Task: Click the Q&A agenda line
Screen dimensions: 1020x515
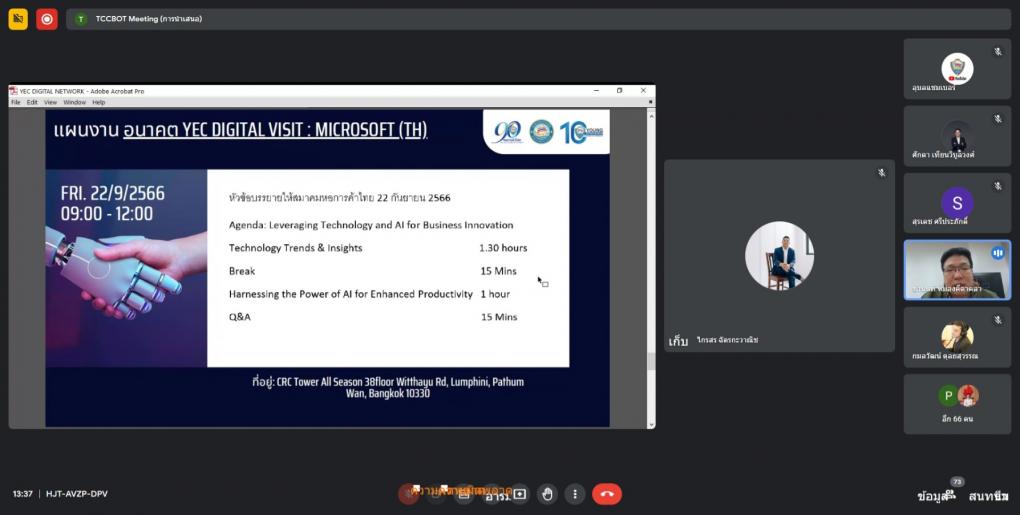Action: [239, 317]
